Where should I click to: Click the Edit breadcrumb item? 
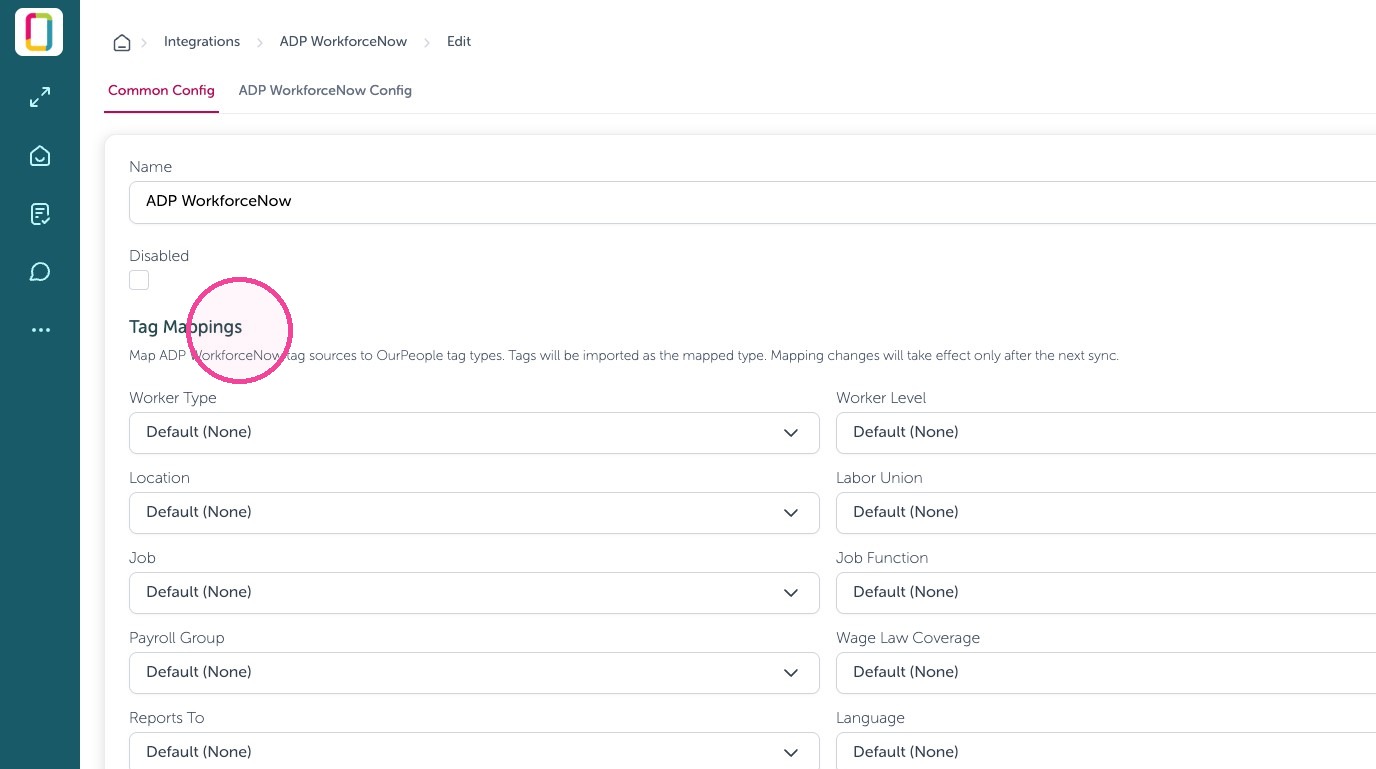(459, 42)
